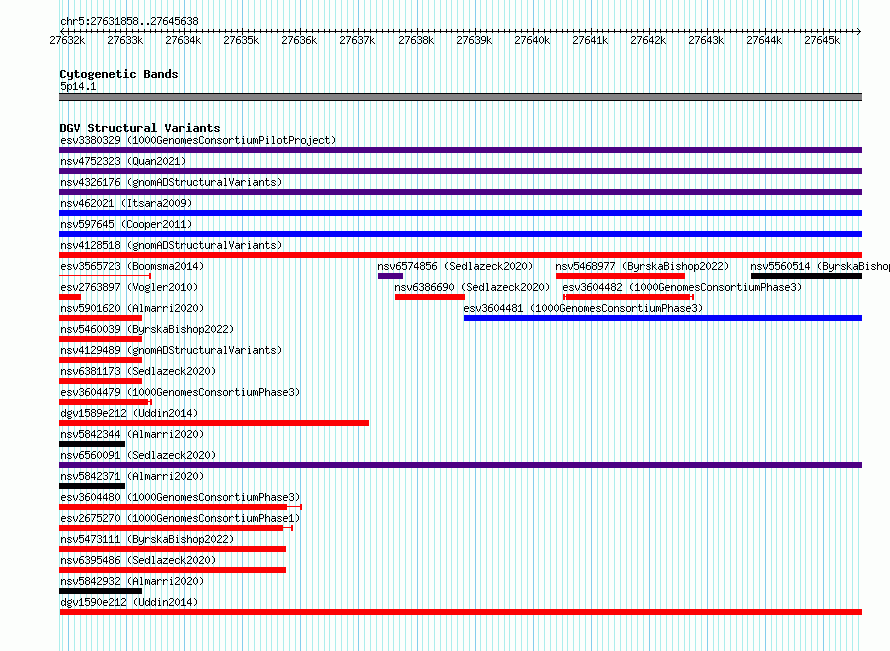This screenshot has width=890, height=651.
Task: Click the 5p14.1 cytogenetic band bar
Action: [460, 97]
